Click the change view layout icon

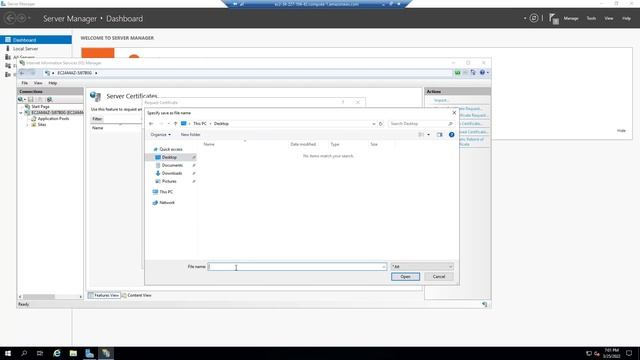coord(421,135)
